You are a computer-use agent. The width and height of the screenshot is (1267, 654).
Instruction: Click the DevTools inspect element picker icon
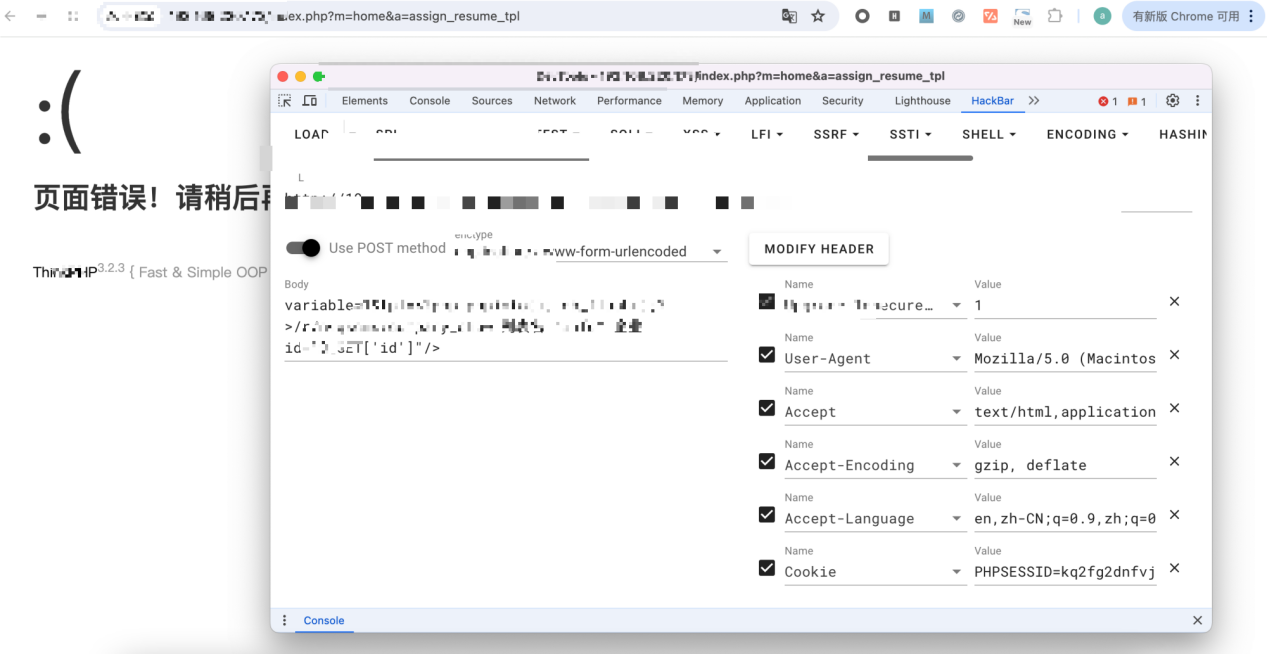pyautogui.click(x=285, y=101)
